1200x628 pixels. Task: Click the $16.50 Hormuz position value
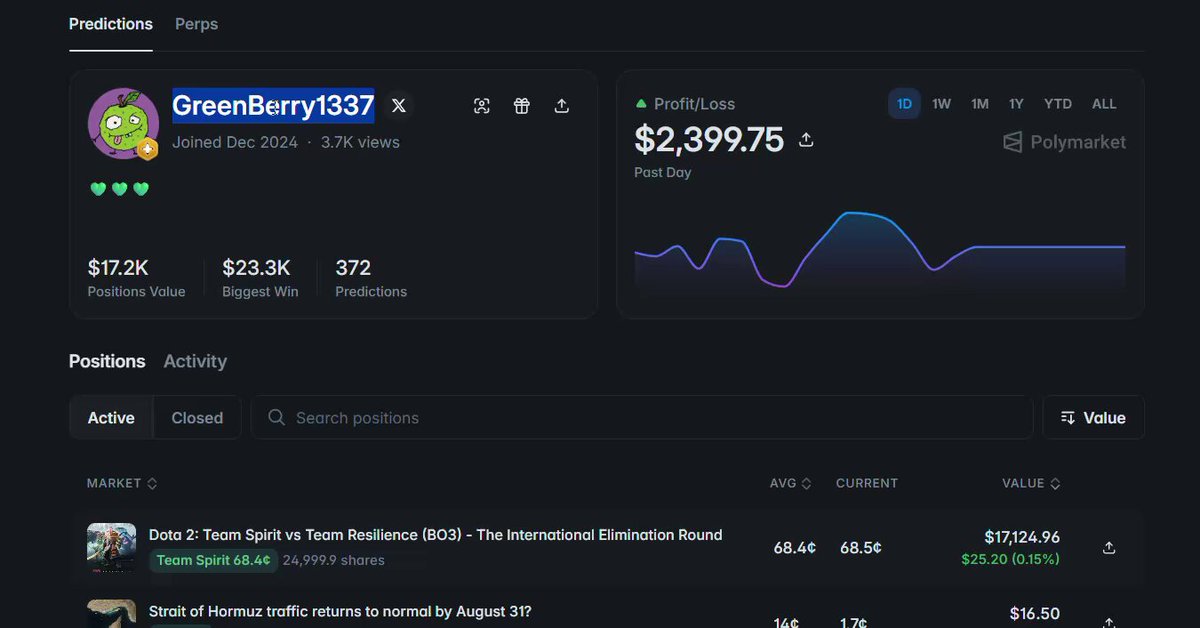click(1035, 614)
